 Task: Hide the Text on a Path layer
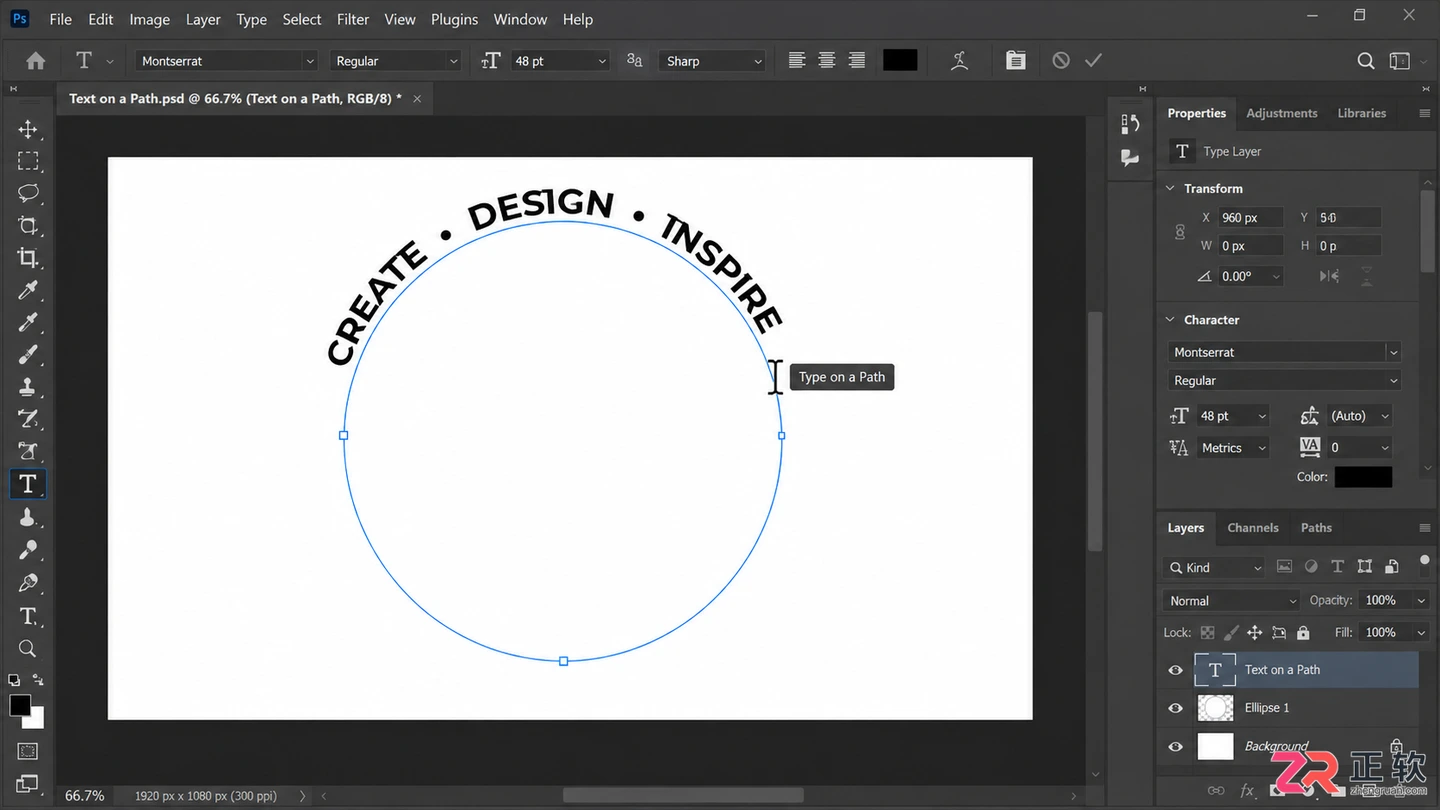click(x=1176, y=670)
